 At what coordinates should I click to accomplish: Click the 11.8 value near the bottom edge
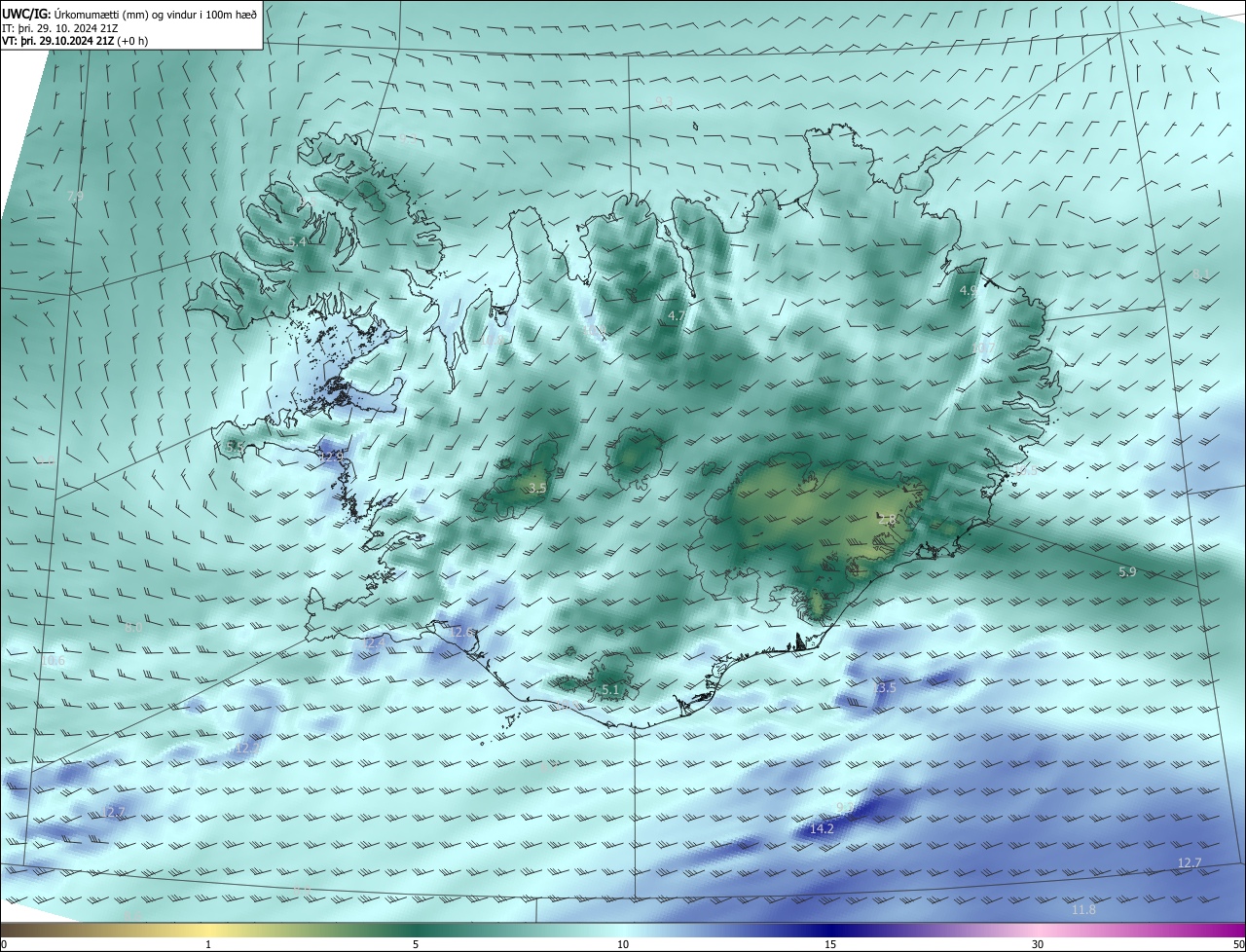tap(1083, 910)
